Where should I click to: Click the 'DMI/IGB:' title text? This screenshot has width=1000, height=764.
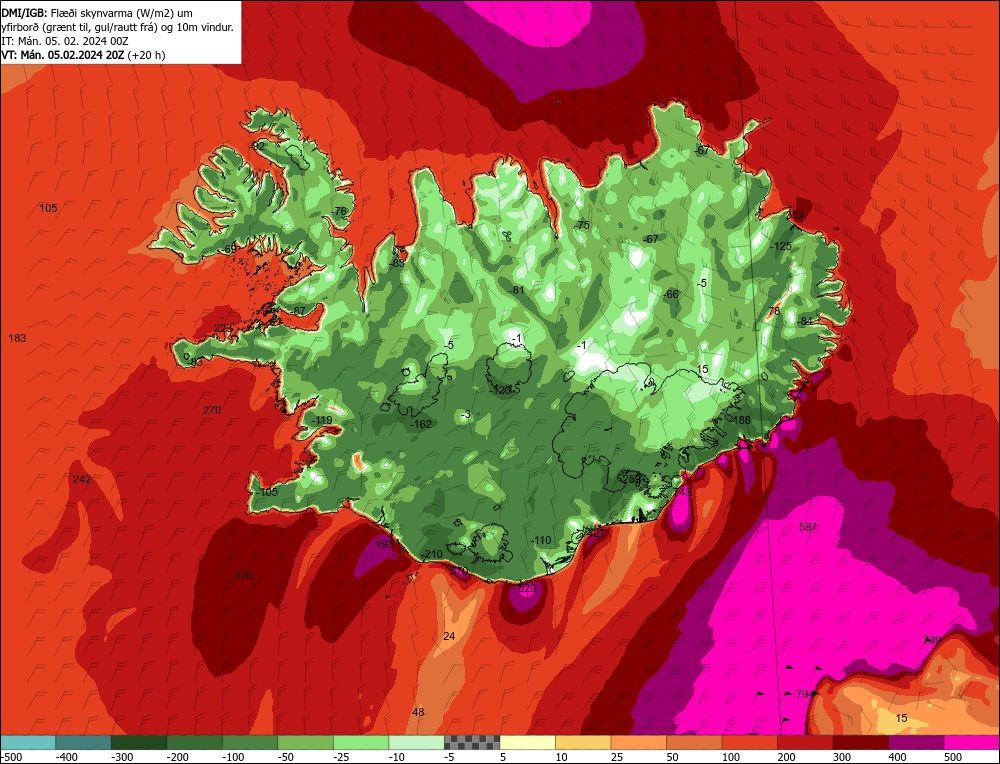point(25,12)
